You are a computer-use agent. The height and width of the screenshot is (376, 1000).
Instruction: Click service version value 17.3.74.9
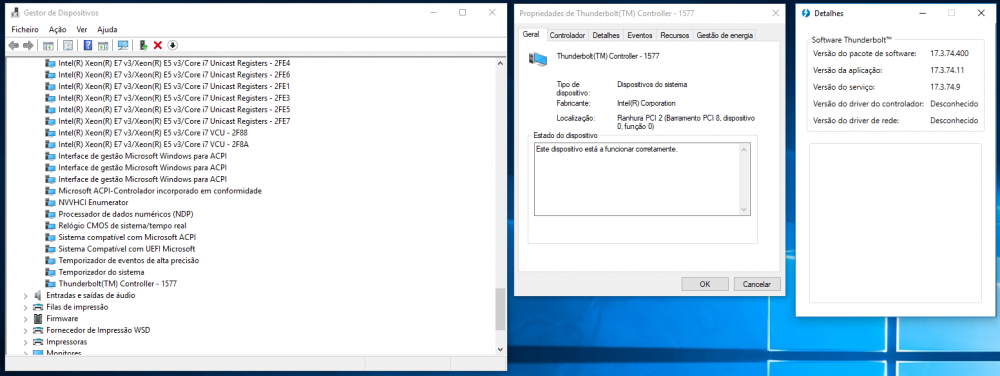pyautogui.click(x=945, y=87)
